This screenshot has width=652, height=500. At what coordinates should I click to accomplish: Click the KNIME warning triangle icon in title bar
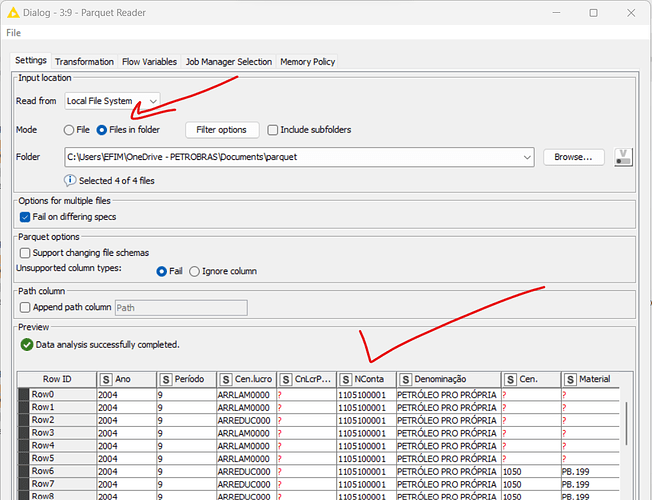[x=13, y=12]
